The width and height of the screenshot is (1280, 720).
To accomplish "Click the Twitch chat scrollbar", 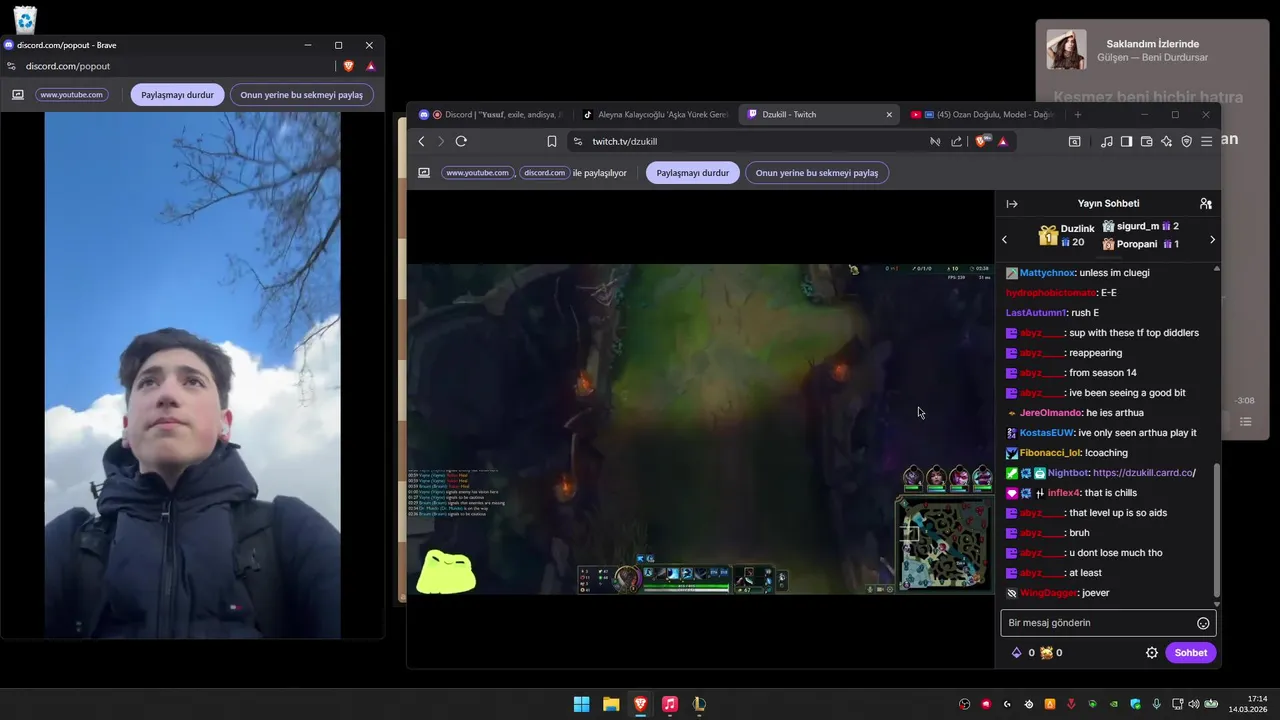I will [1216, 530].
